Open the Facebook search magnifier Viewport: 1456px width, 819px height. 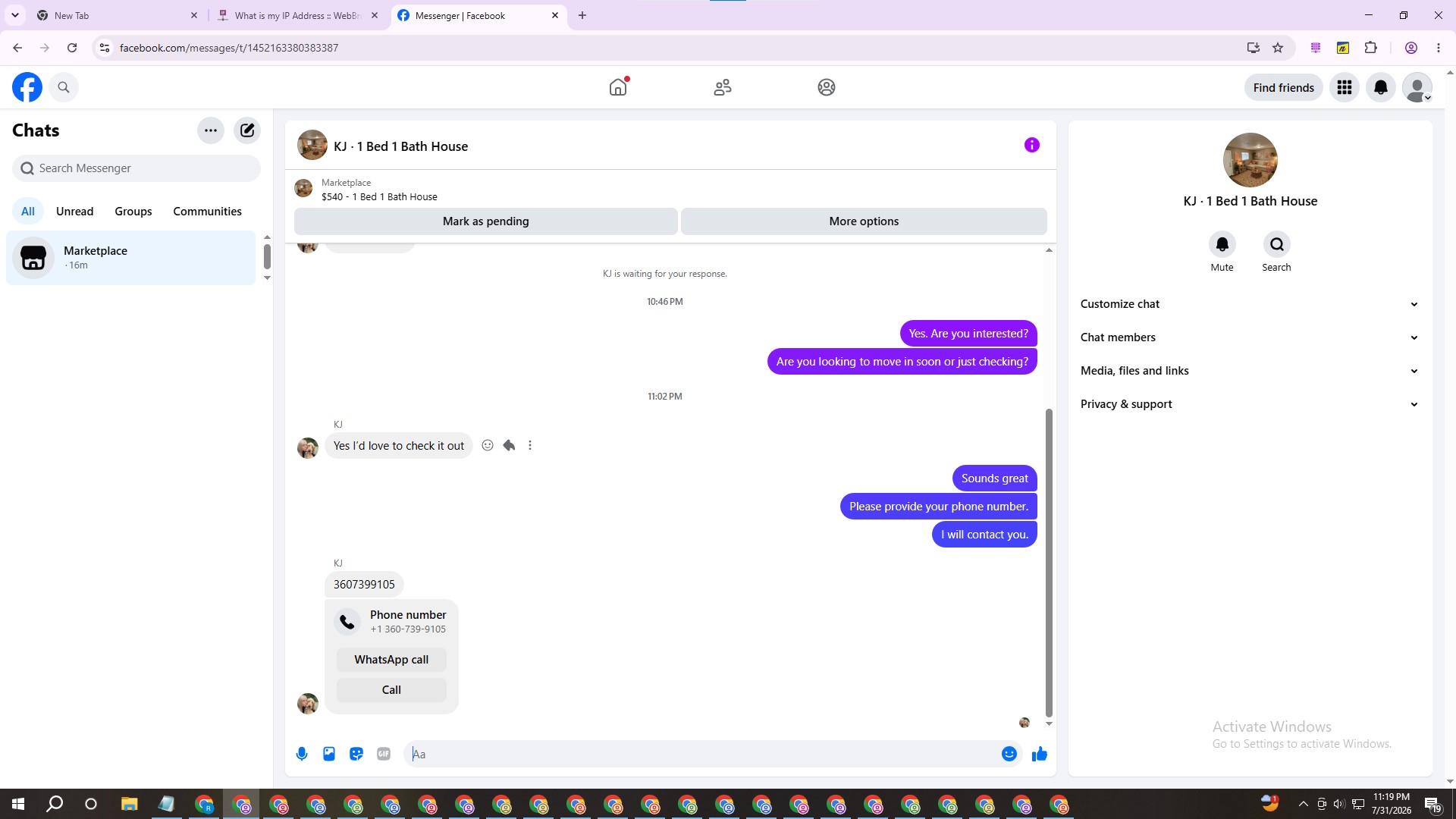pos(64,87)
